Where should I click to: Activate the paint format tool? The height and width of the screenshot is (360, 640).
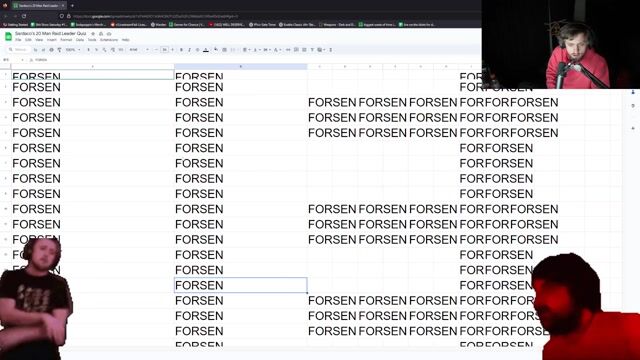point(59,50)
